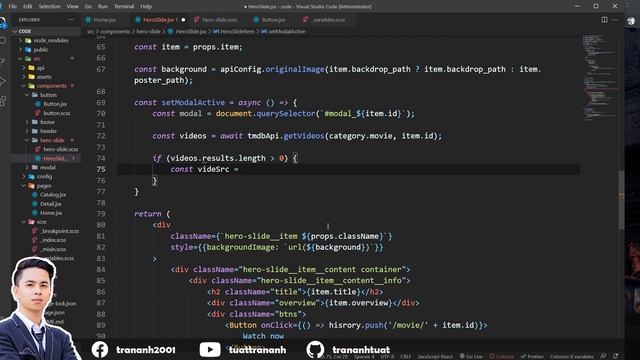Click the feedback icon in status bar

[603, 356]
